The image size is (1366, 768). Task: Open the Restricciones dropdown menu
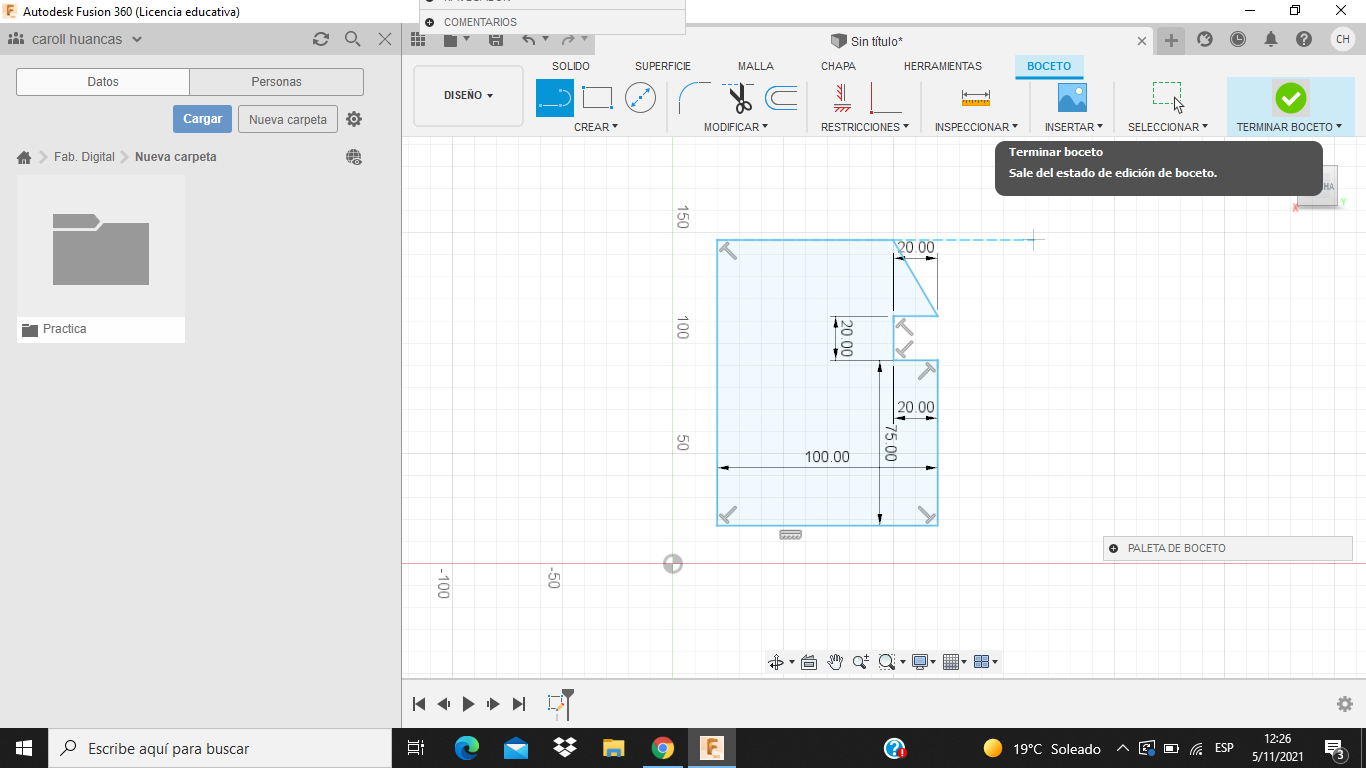point(865,127)
